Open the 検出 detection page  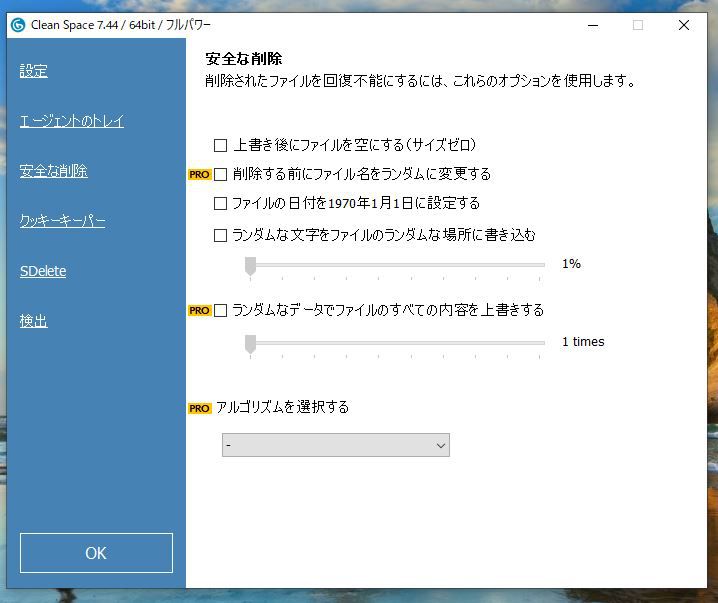tap(33, 321)
